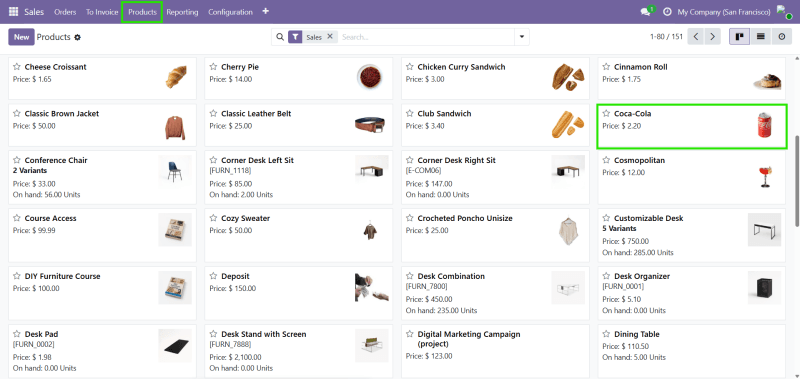The image size is (800, 379).
Task: Favorite the Chicken Curry Sandwich star
Action: 409,67
